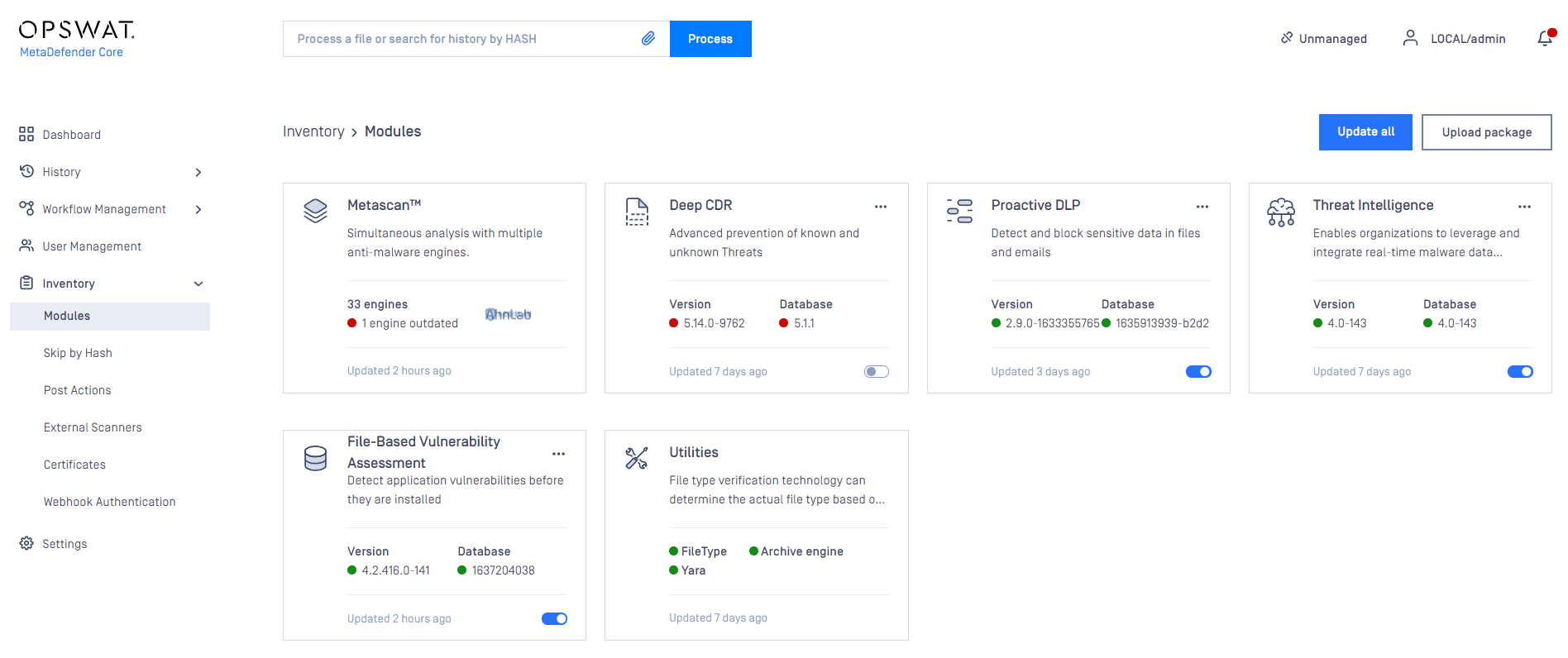Open Webhook Authentication page
Viewport: 1568px width, 658px height.
[110, 502]
